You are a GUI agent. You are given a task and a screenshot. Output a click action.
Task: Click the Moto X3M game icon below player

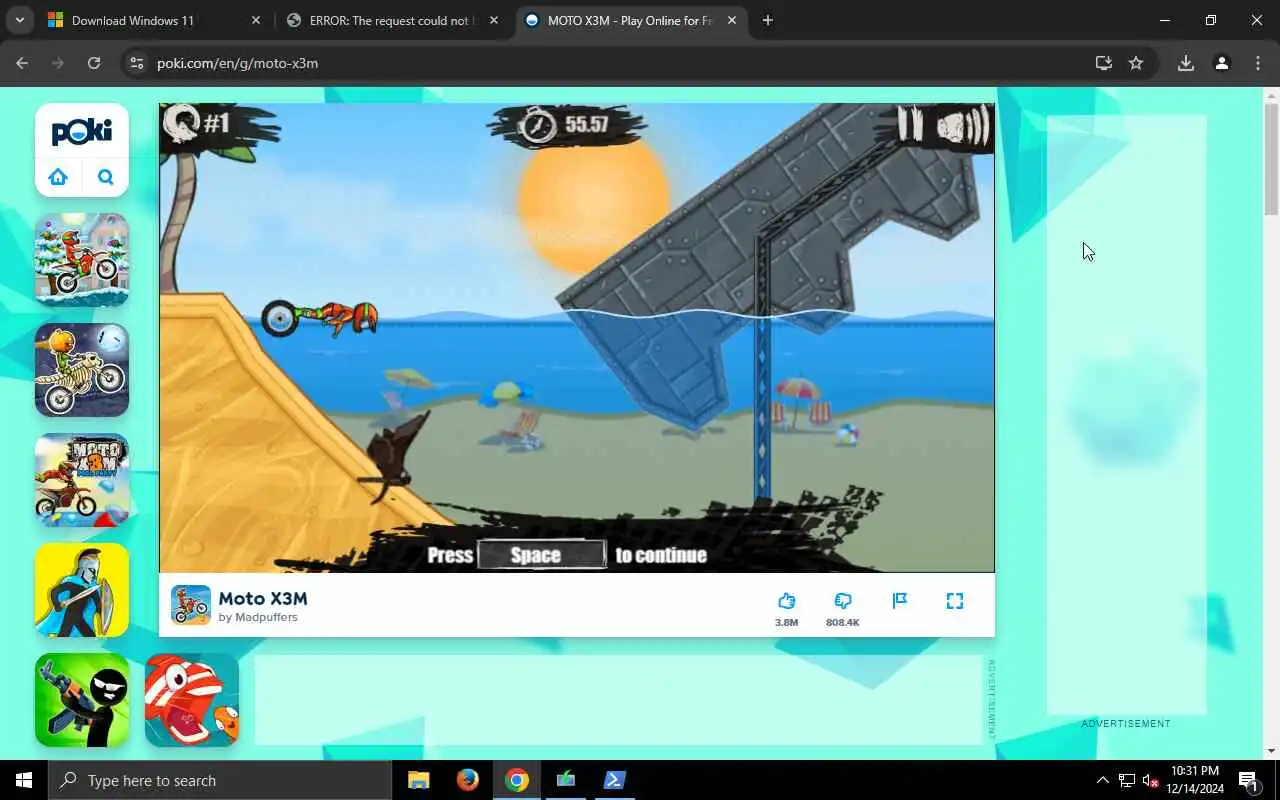190,605
